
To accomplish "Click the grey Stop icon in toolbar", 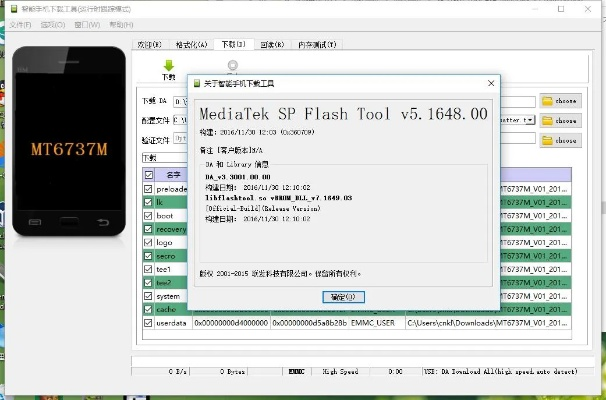I will pos(232,65).
